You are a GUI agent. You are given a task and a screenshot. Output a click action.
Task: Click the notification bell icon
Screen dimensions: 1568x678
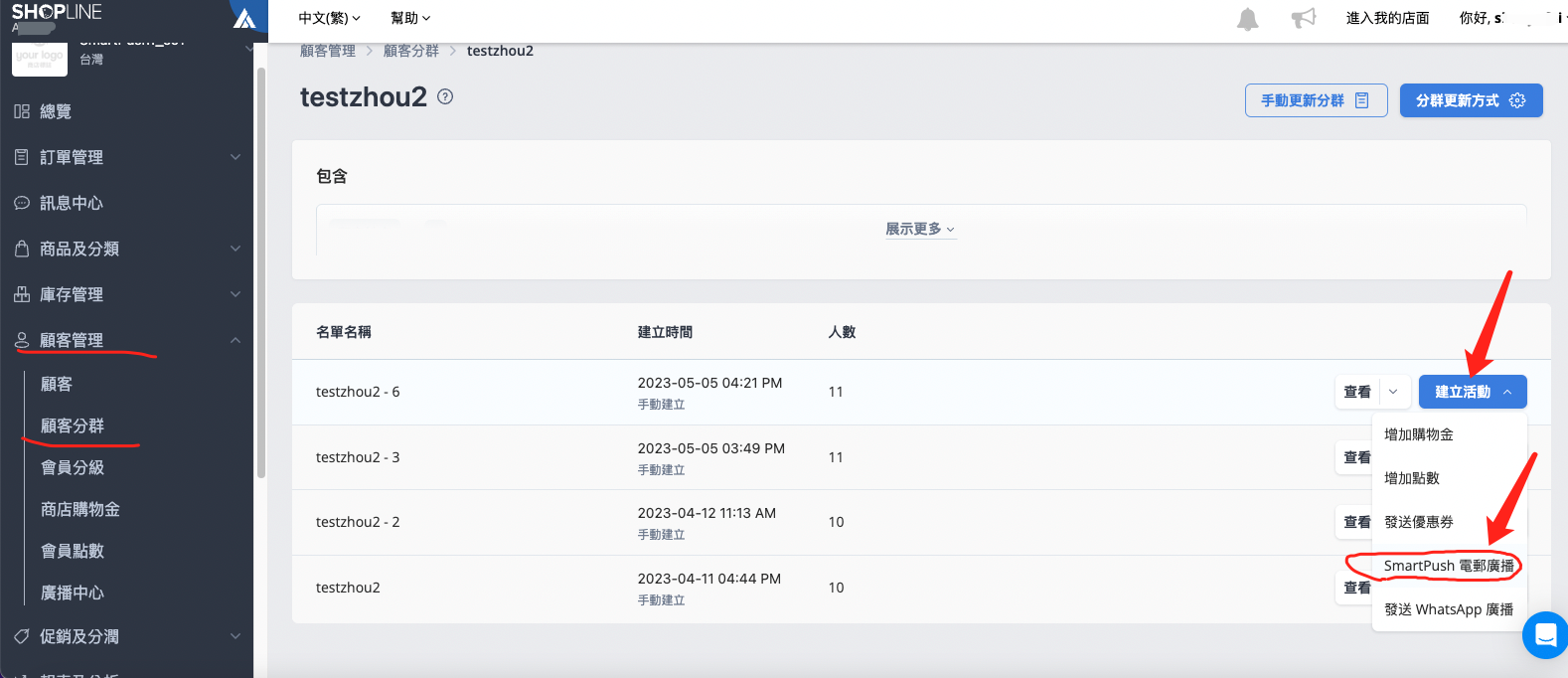coord(1247,19)
